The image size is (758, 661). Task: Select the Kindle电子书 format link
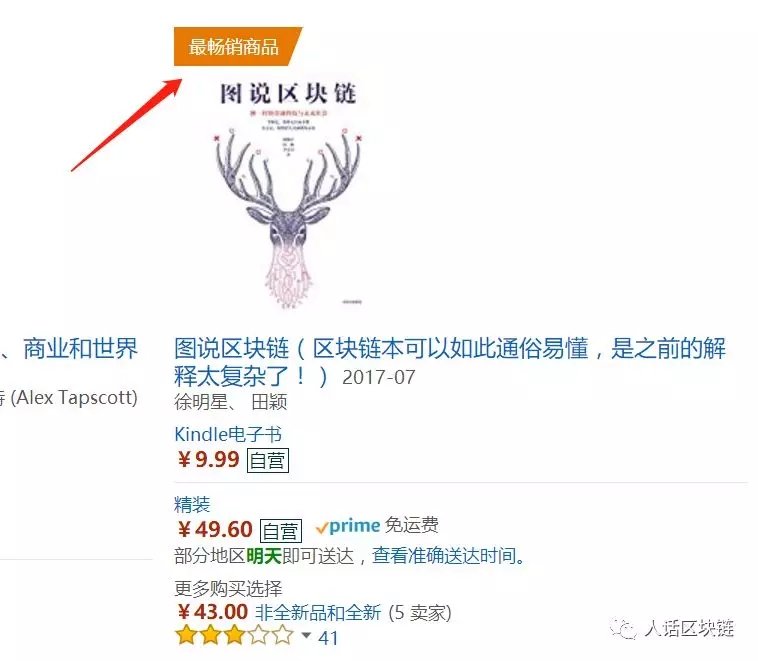(228, 434)
